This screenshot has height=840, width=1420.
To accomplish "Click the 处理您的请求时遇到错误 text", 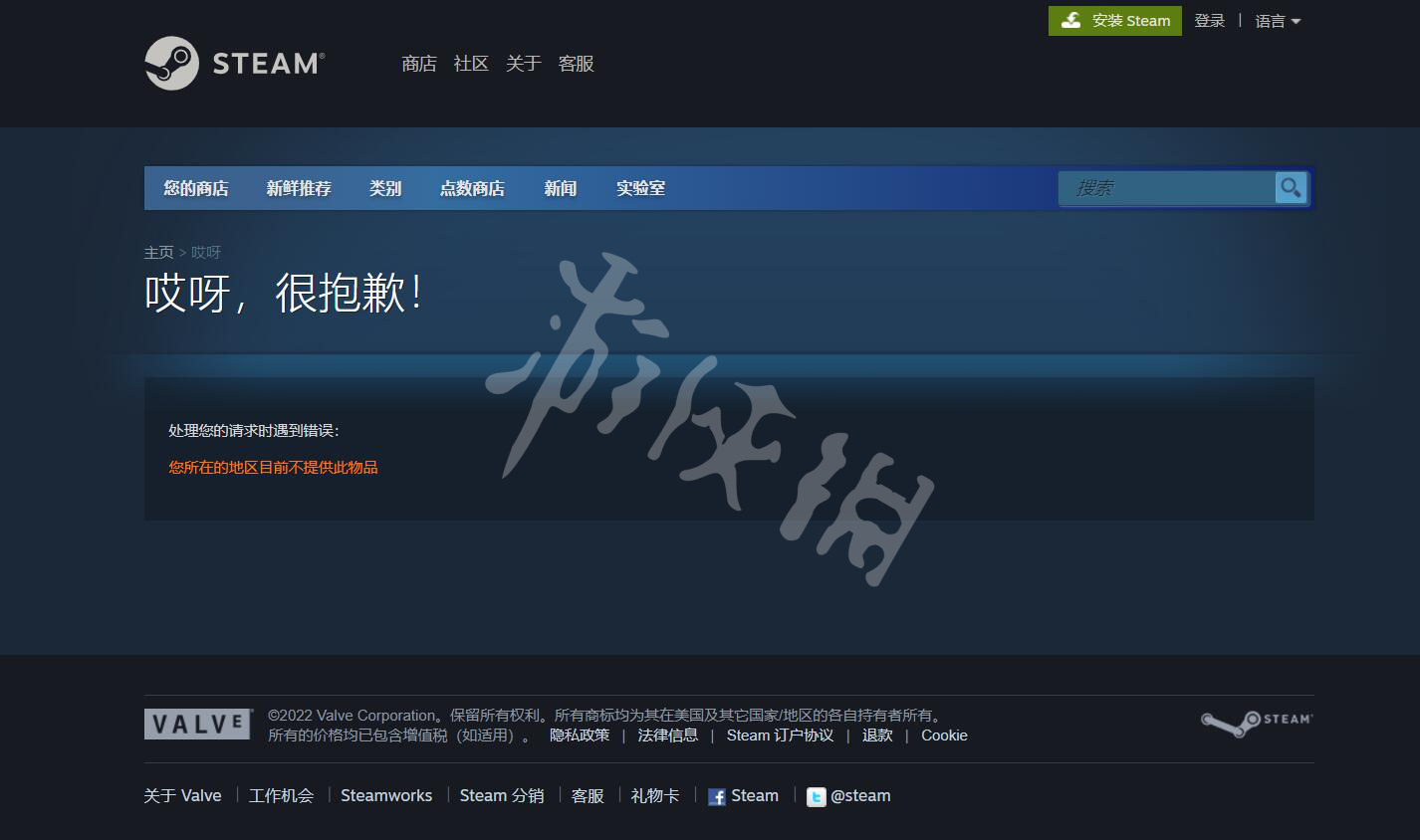I will [x=254, y=431].
